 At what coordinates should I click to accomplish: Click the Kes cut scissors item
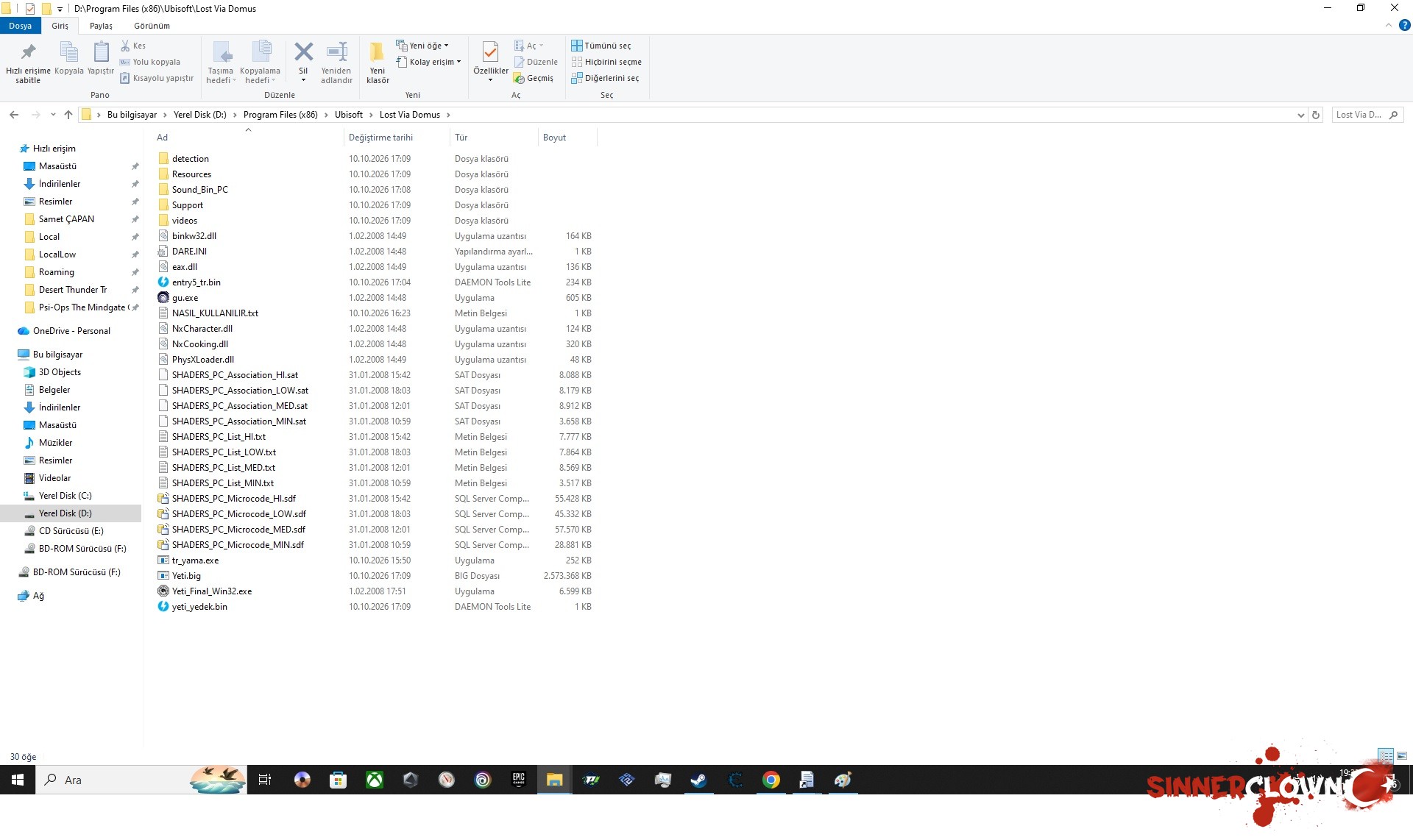click(133, 46)
